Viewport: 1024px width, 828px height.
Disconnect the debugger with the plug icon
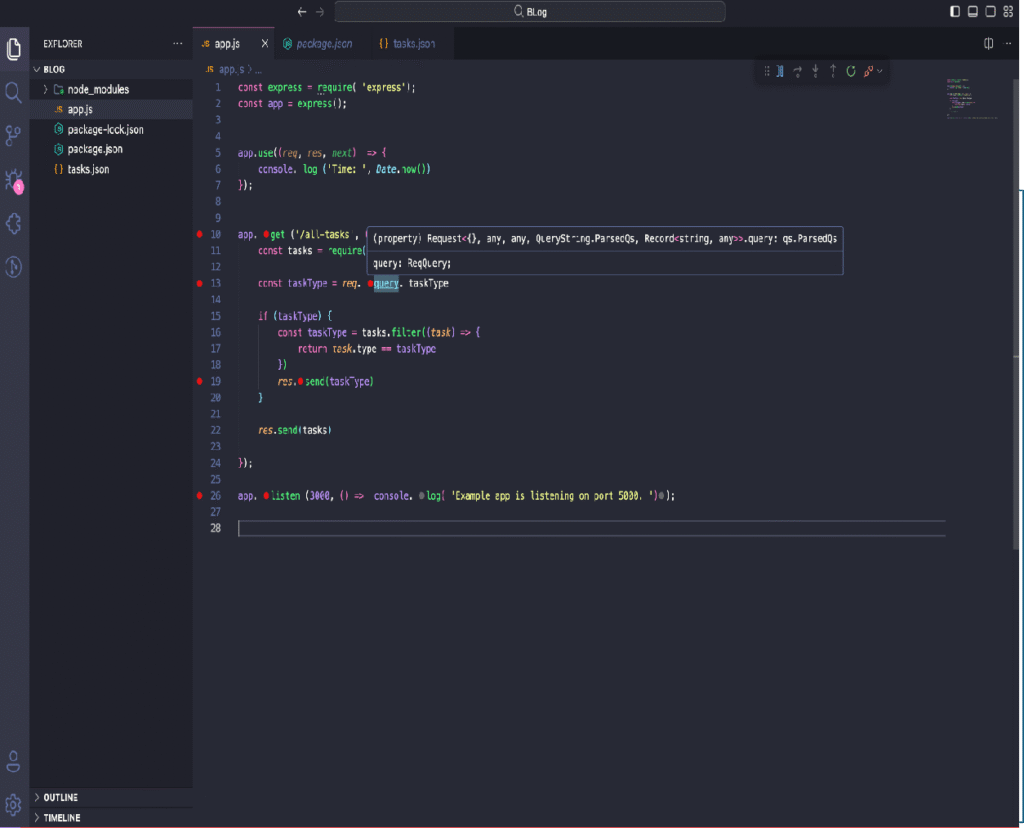click(868, 71)
